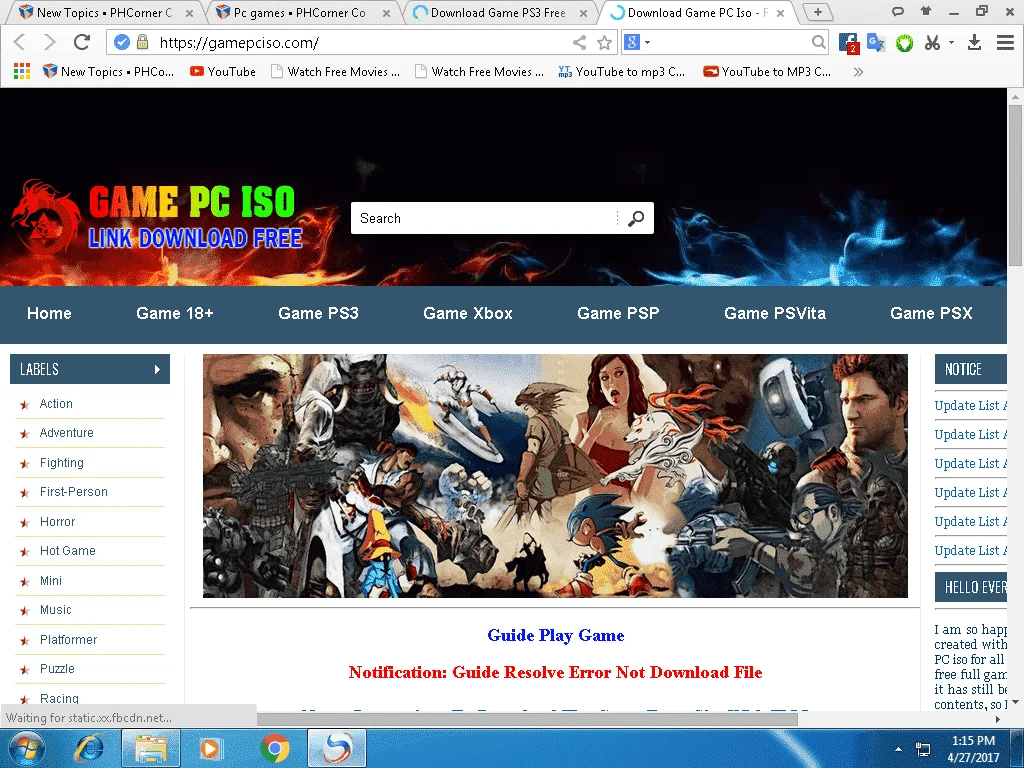Open the Horror label
Viewport: 1024px width, 768px height.
pos(57,522)
